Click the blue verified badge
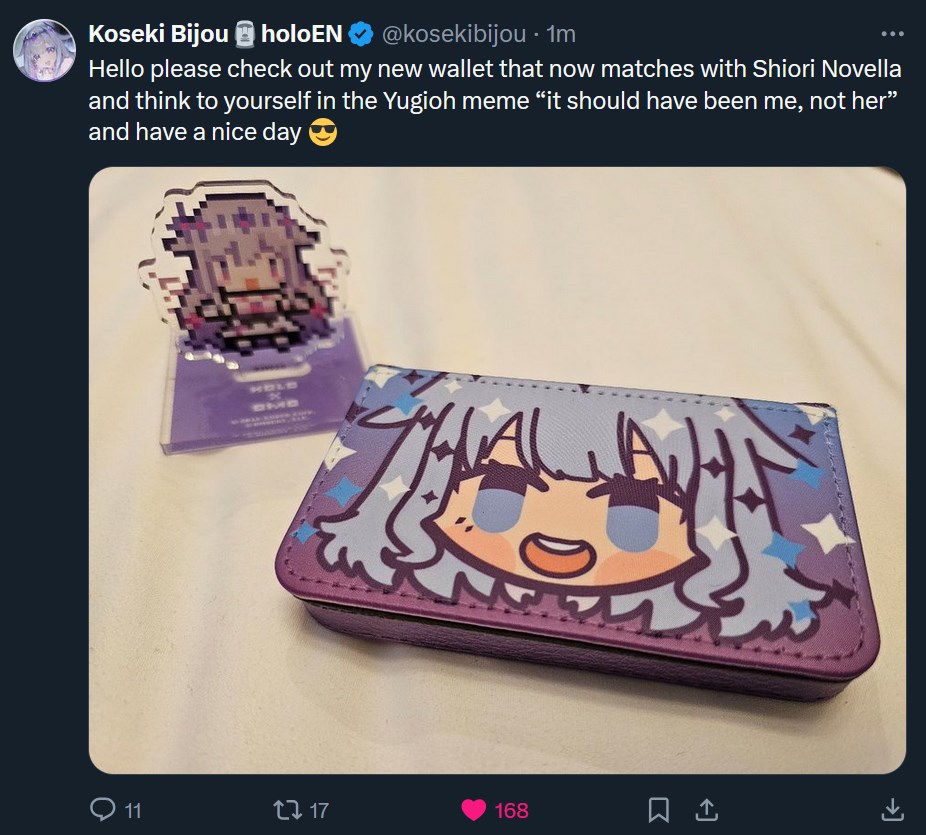926x835 pixels. coord(361,34)
